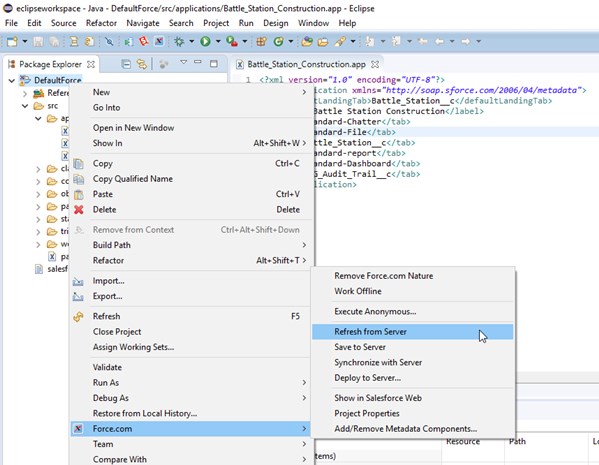Click the Run External Tools icon

click(x=232, y=41)
